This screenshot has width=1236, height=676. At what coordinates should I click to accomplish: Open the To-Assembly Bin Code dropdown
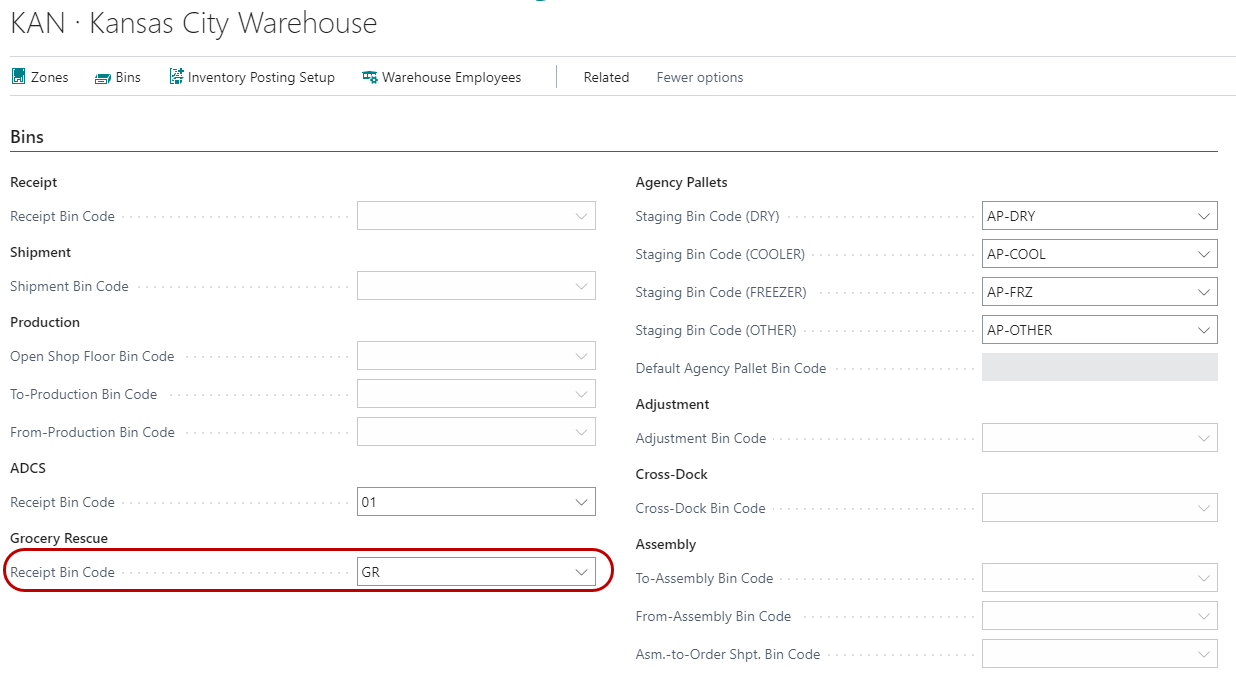click(1203, 578)
